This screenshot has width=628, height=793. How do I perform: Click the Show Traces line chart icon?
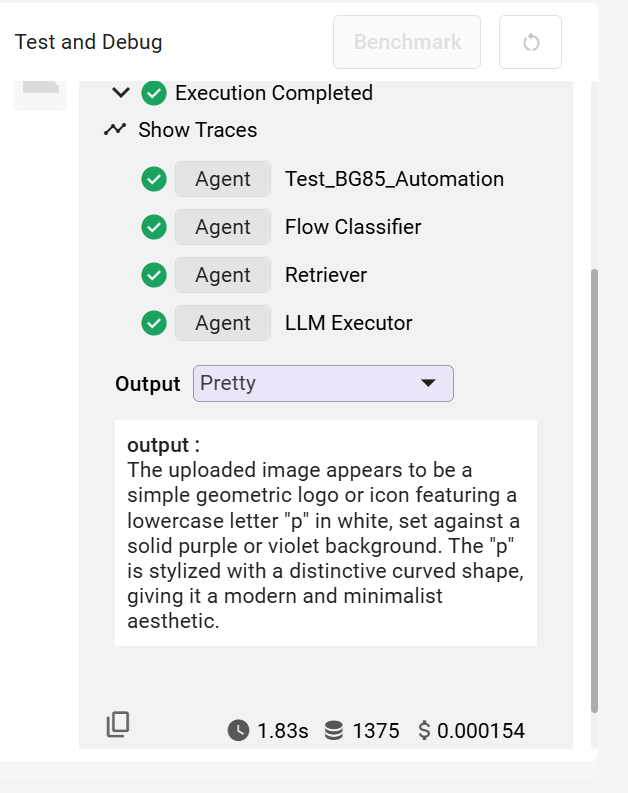coord(115,130)
